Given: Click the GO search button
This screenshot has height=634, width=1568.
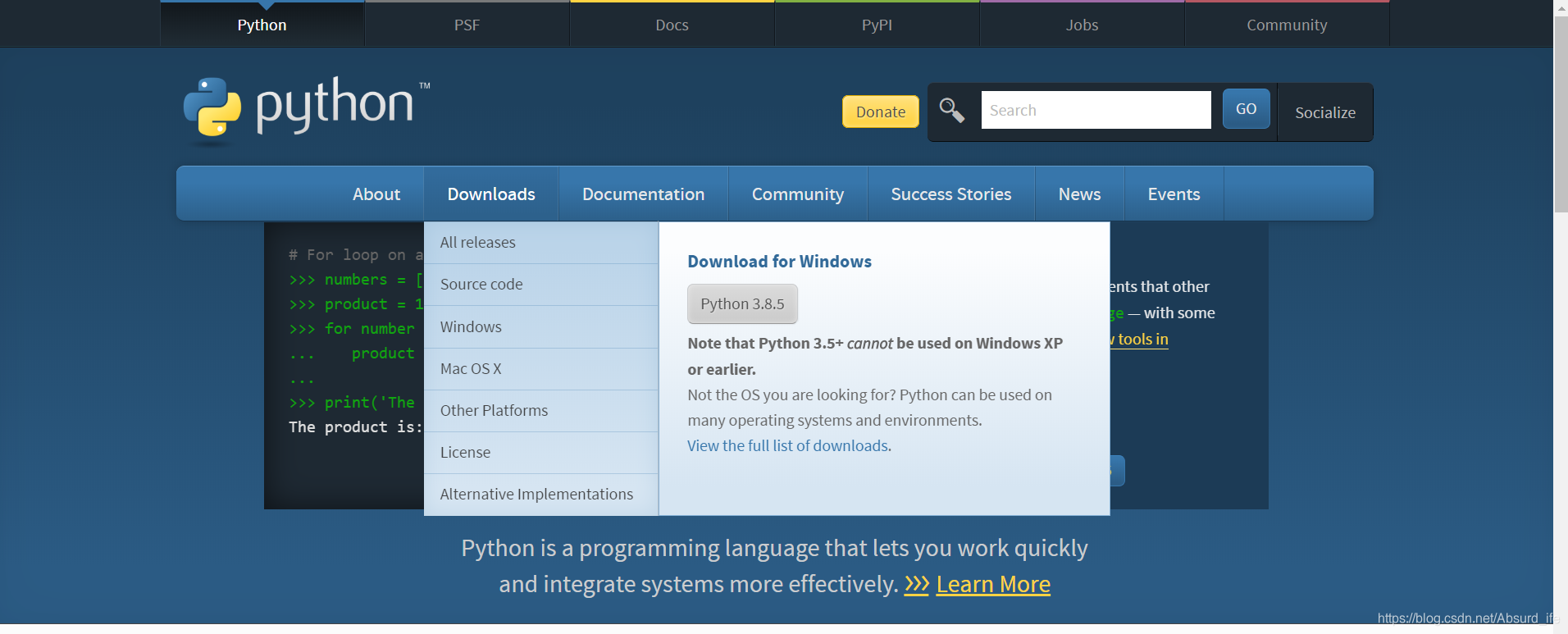Looking at the screenshot, I should (1246, 108).
